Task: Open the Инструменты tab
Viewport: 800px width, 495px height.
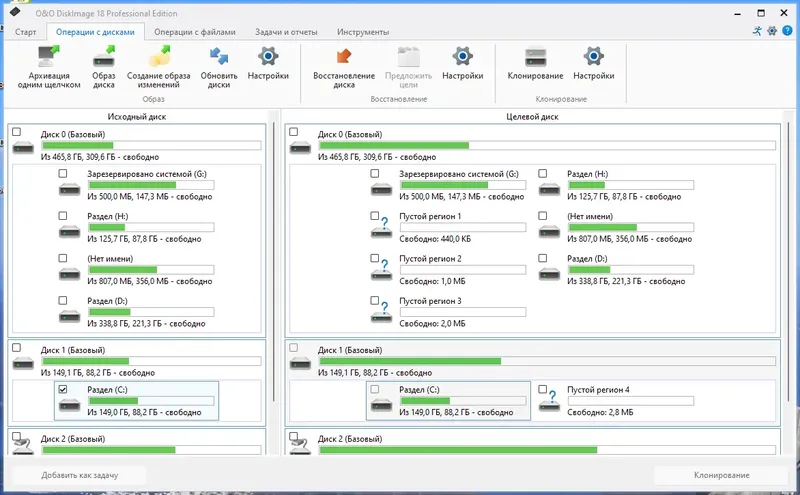Action: coord(363,32)
